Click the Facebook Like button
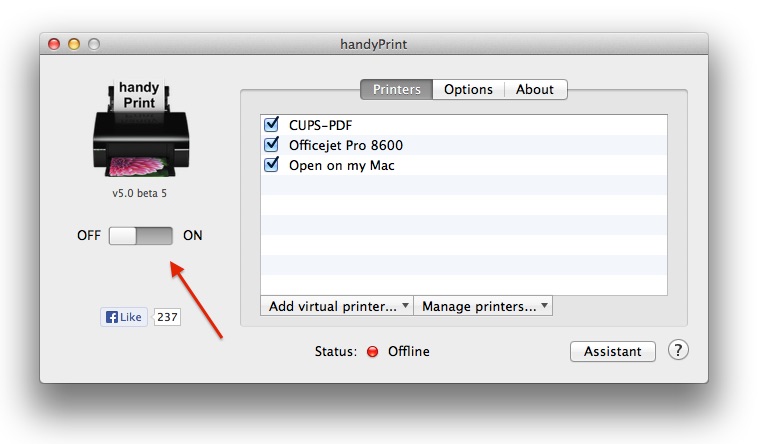The height and width of the screenshot is (444, 759). point(124,317)
